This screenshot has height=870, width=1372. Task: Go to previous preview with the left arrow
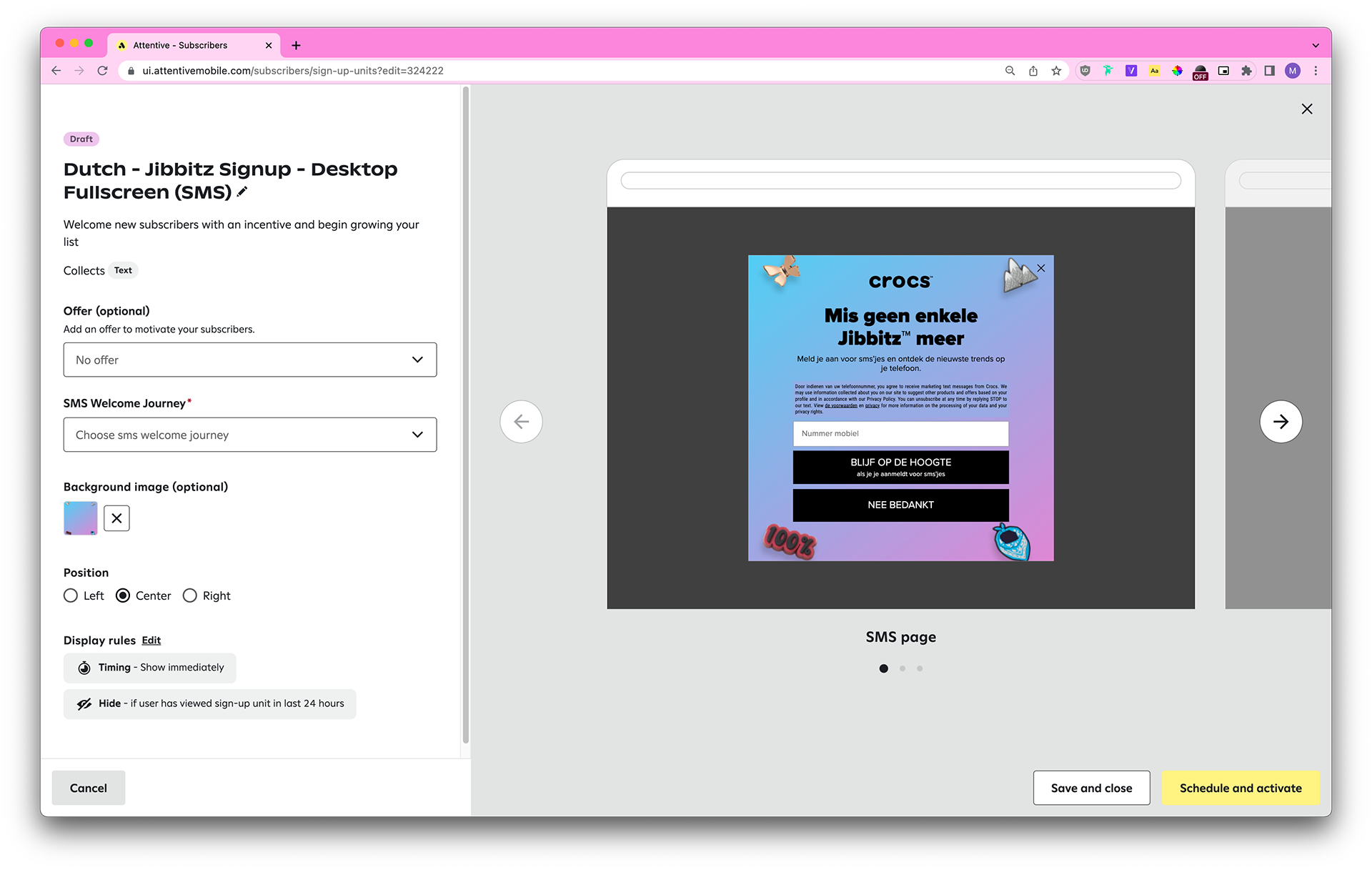[x=521, y=422]
